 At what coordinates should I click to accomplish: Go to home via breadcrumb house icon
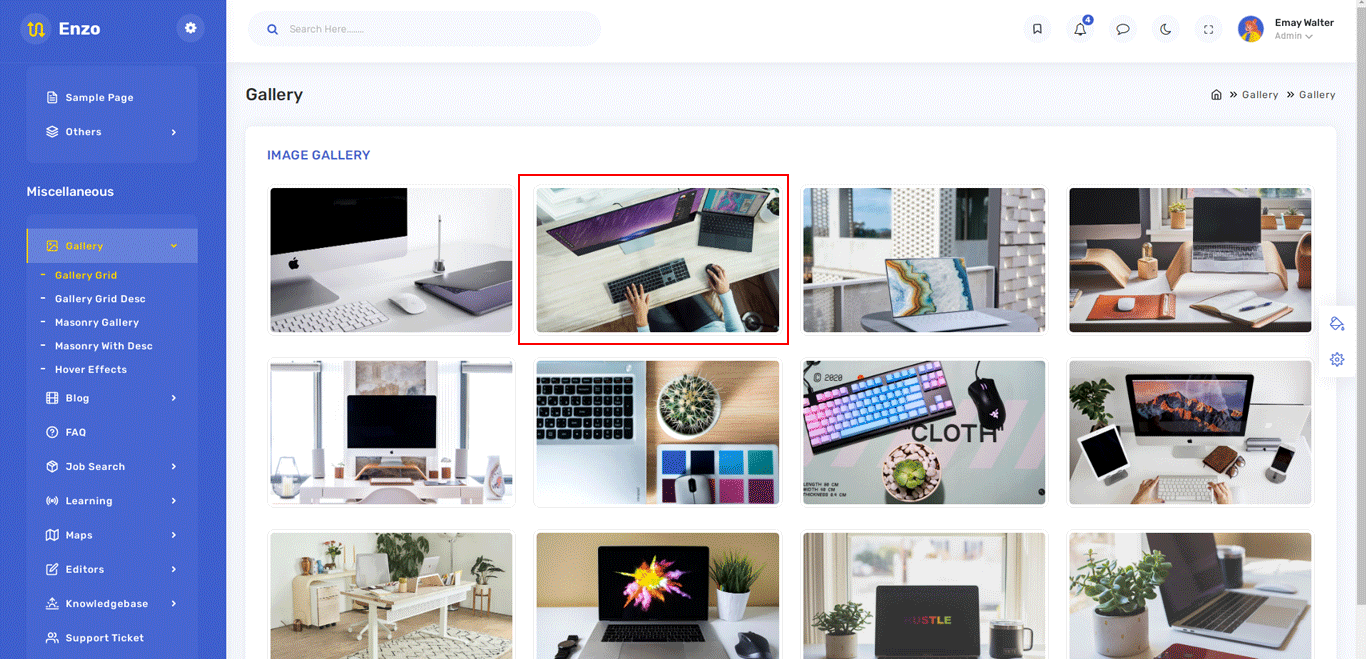pos(1216,95)
